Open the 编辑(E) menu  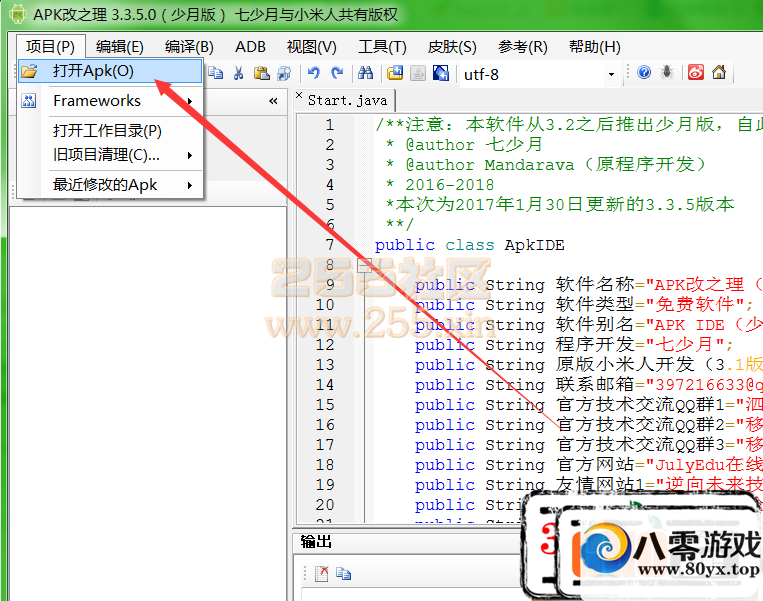(x=120, y=47)
